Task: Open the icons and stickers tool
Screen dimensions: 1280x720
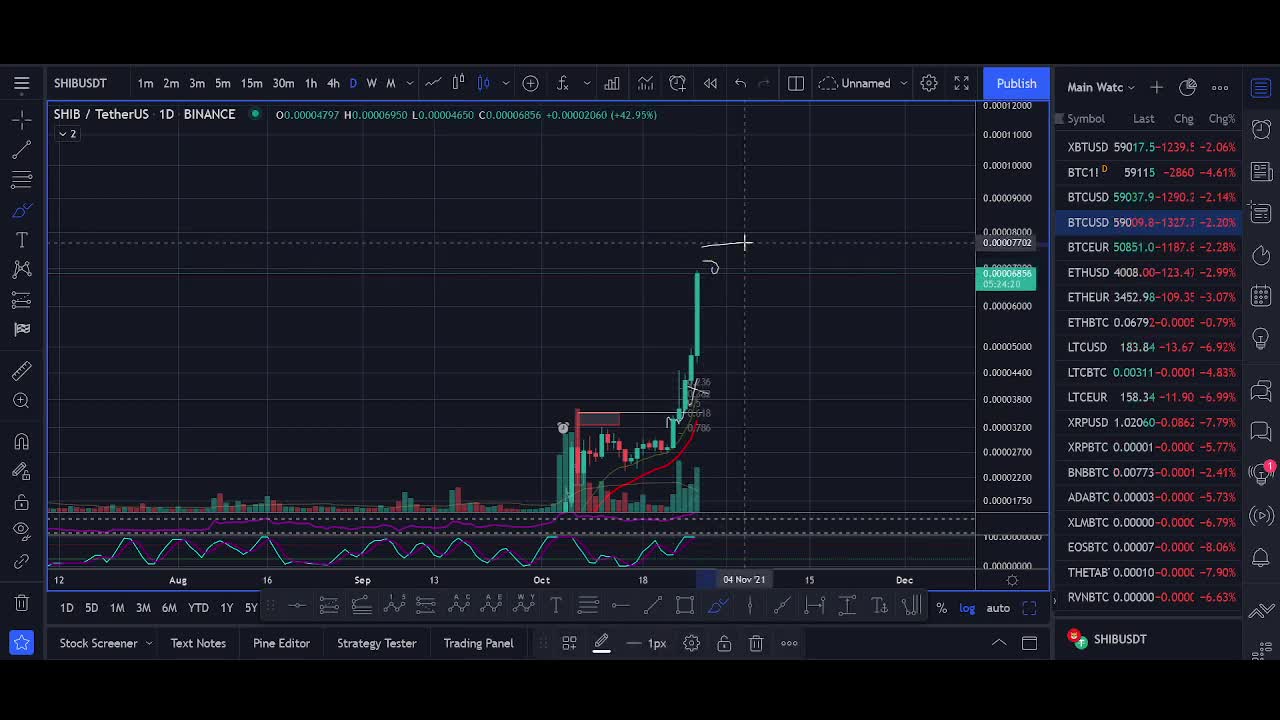Action: (22, 329)
